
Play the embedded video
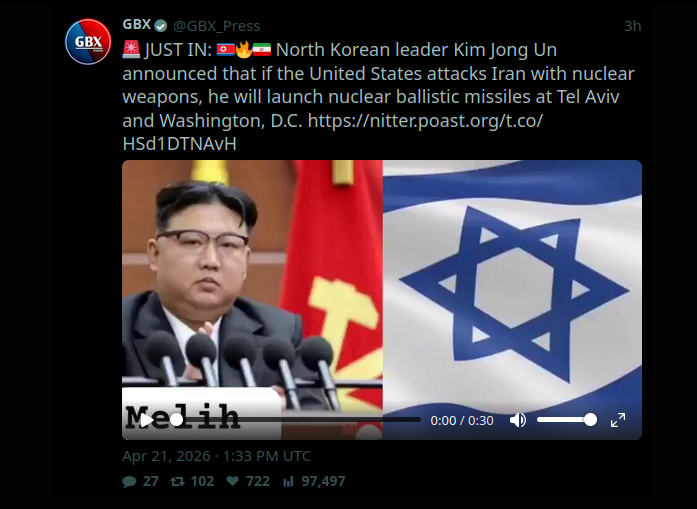(146, 420)
